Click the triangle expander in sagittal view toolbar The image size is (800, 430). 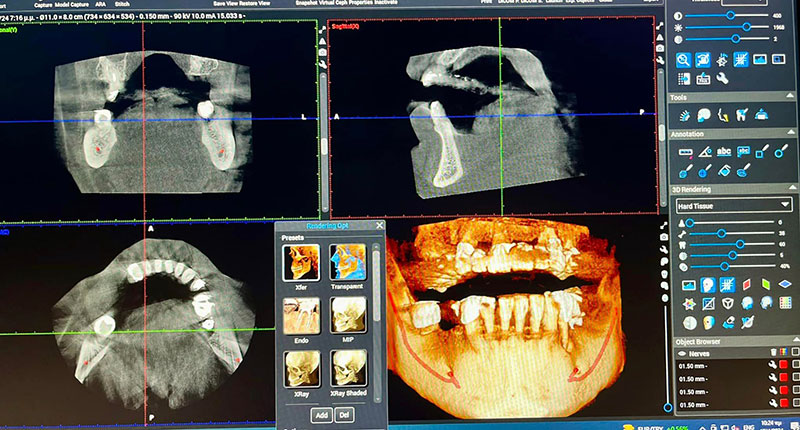pos(660,38)
